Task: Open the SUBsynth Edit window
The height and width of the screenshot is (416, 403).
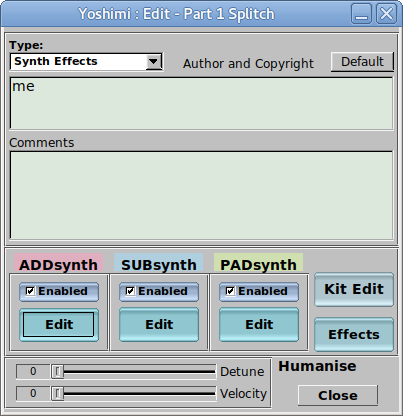Action: (159, 325)
